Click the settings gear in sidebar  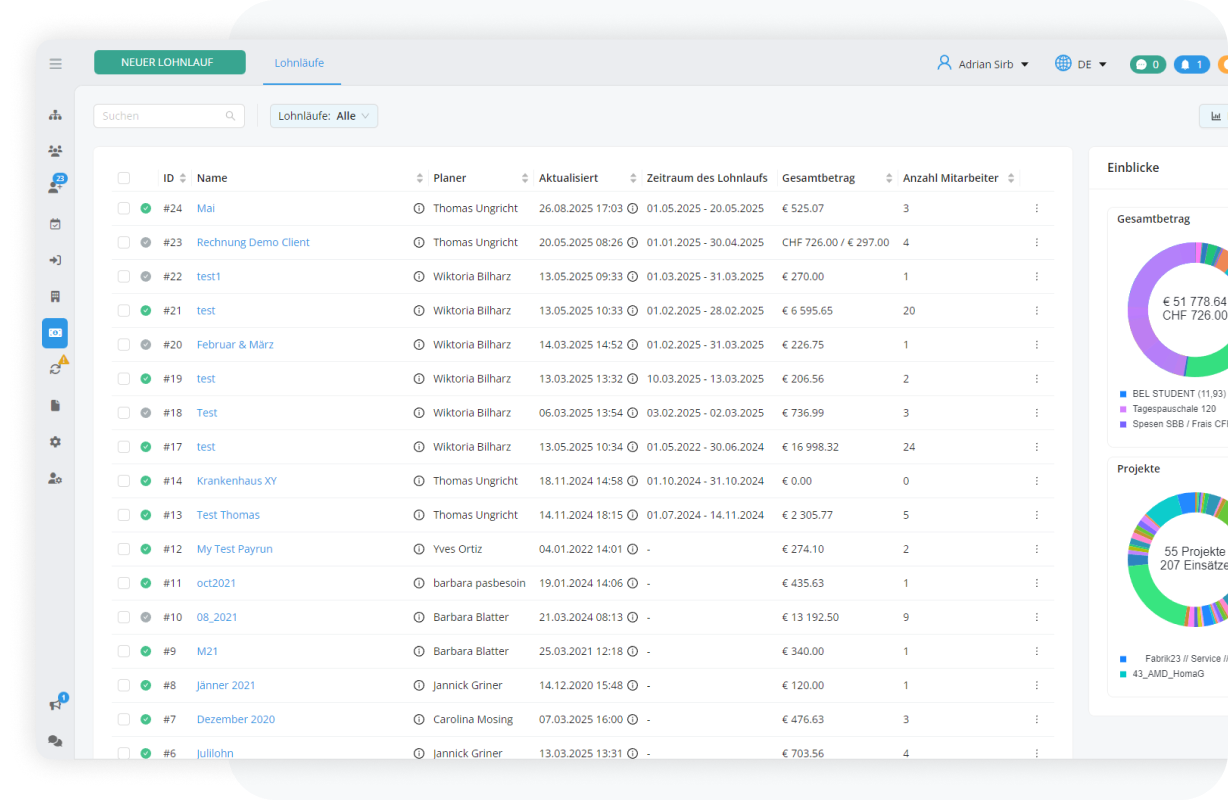[55, 442]
